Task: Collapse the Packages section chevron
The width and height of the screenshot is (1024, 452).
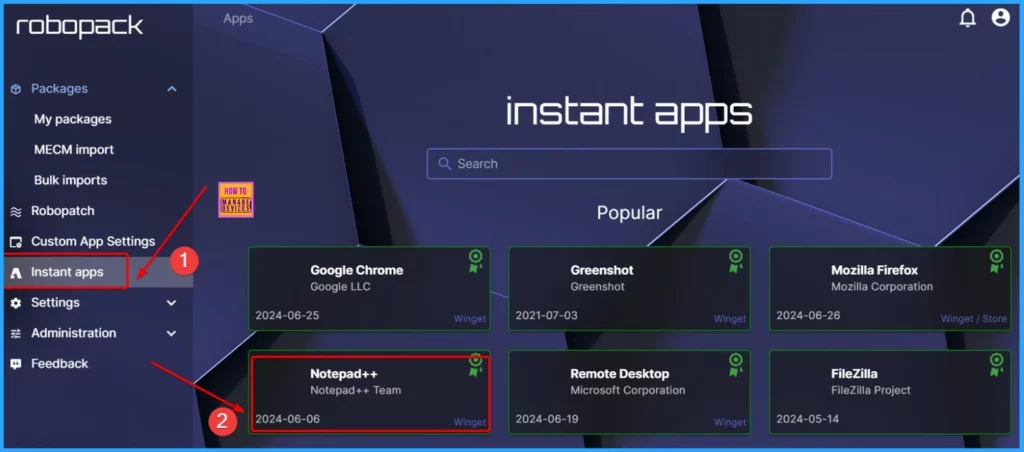Action: click(x=172, y=89)
